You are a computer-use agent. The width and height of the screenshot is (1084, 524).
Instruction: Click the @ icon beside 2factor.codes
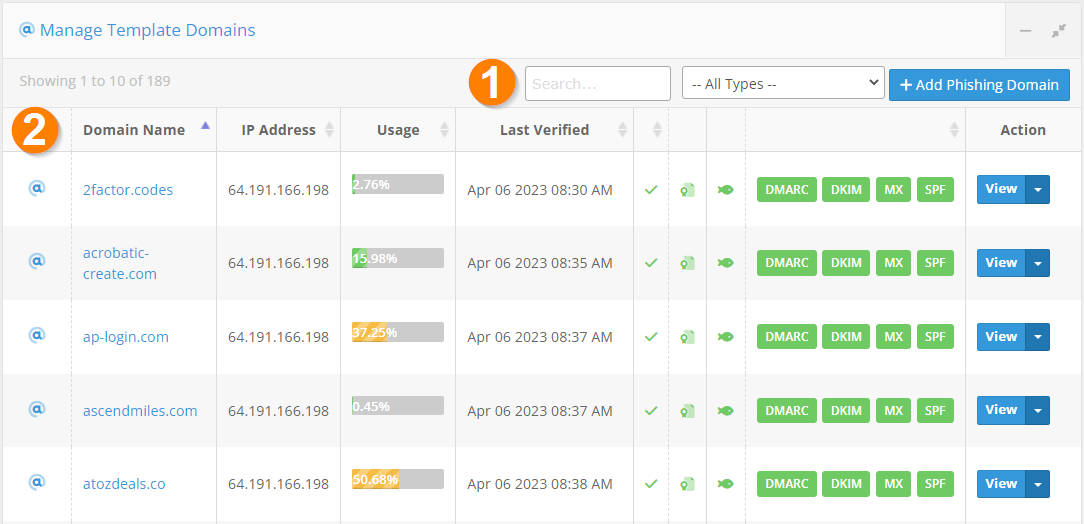coord(37,188)
